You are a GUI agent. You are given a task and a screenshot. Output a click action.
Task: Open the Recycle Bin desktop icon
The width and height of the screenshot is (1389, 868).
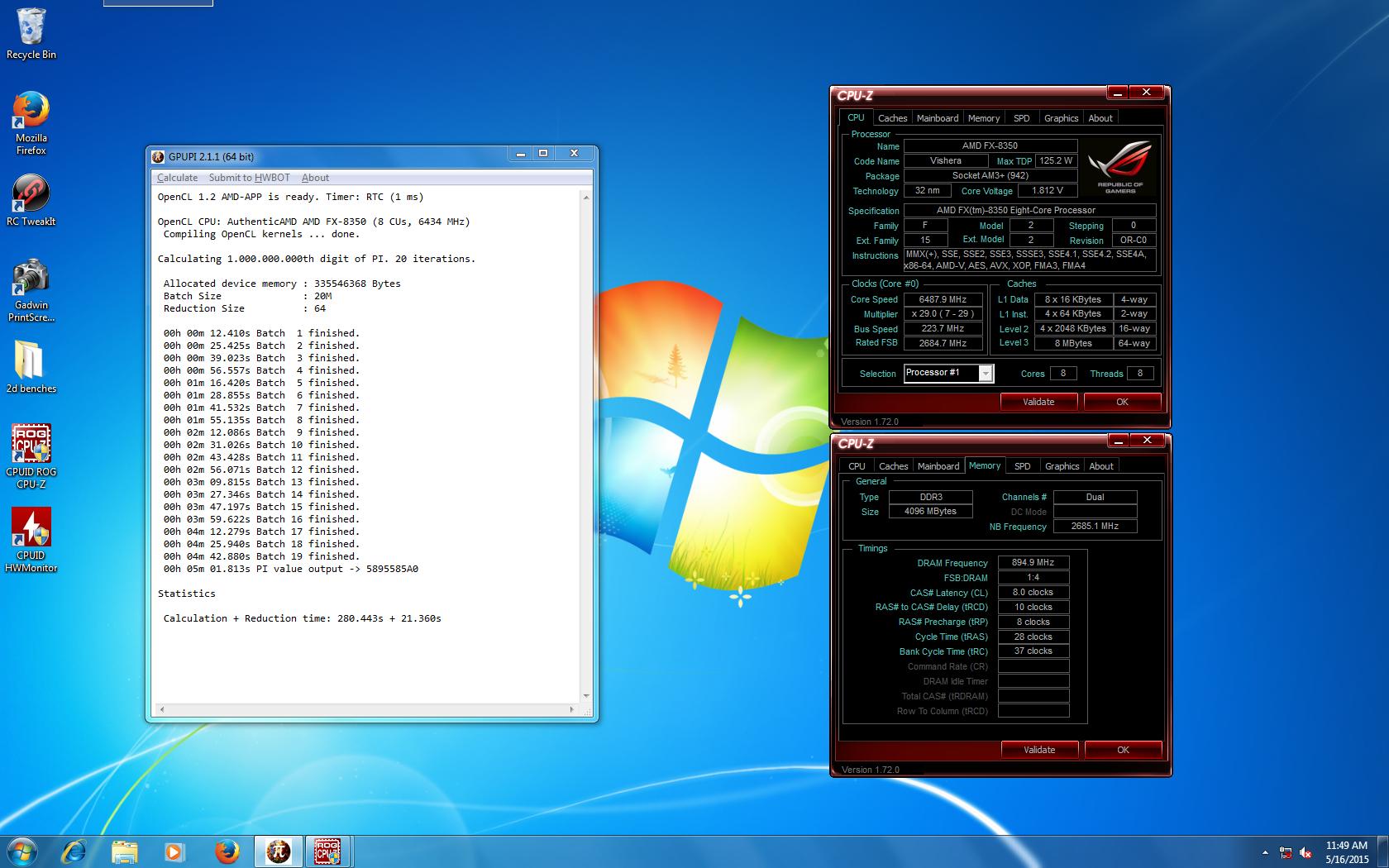coord(31,34)
